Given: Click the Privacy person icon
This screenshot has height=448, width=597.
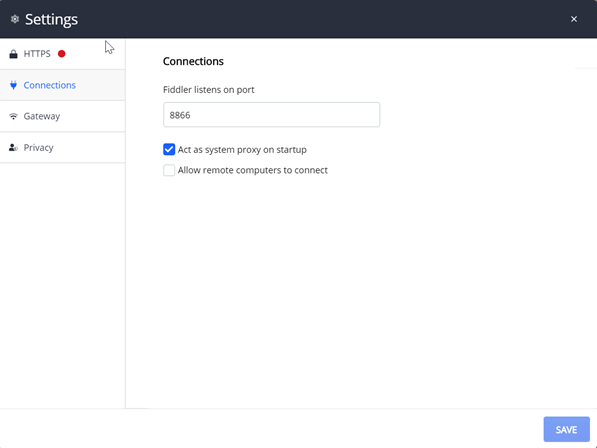Looking at the screenshot, I should 13,147.
